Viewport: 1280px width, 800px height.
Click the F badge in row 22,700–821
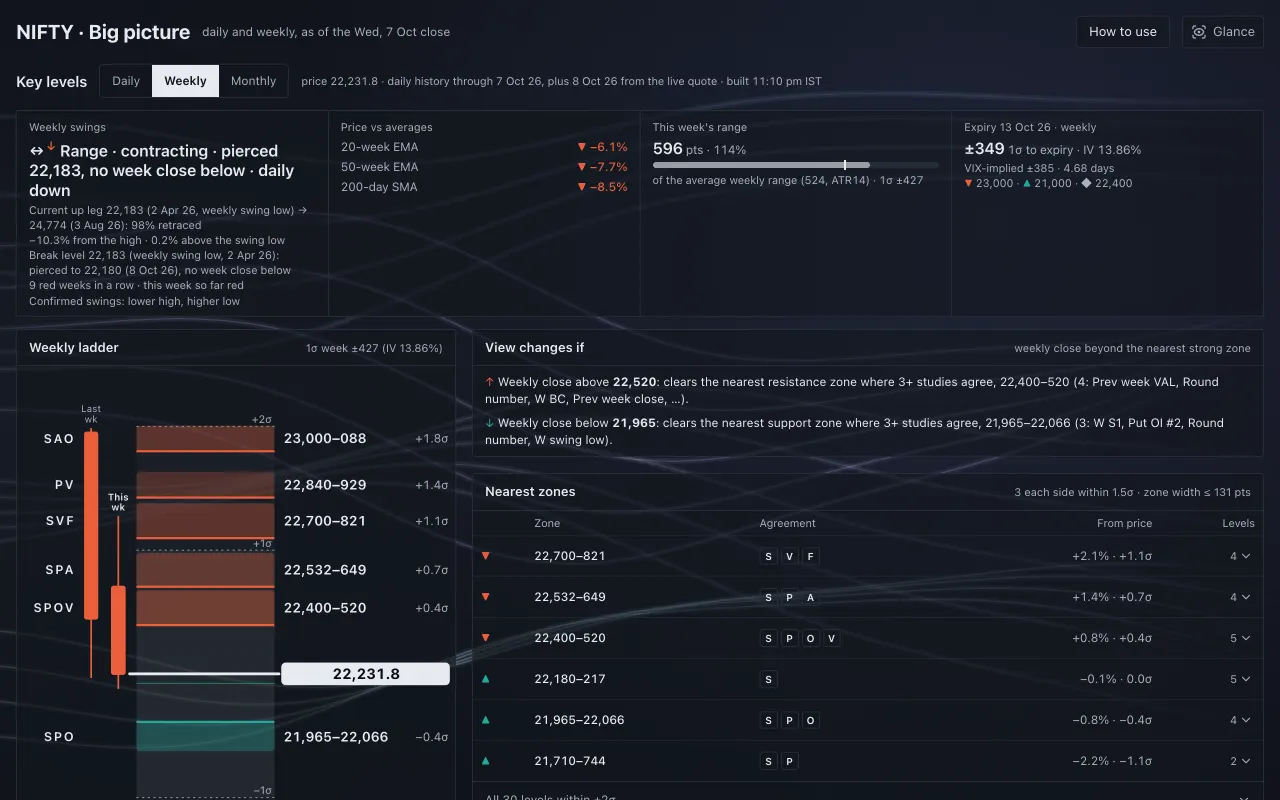pyautogui.click(x=811, y=556)
